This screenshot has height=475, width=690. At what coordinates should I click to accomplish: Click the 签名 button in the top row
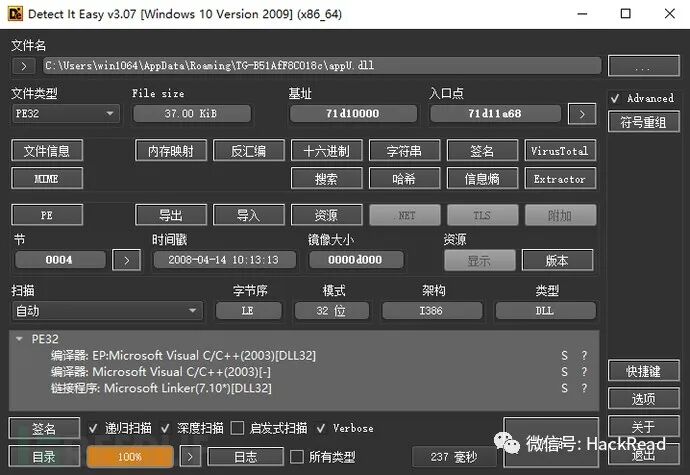pyautogui.click(x=482, y=151)
